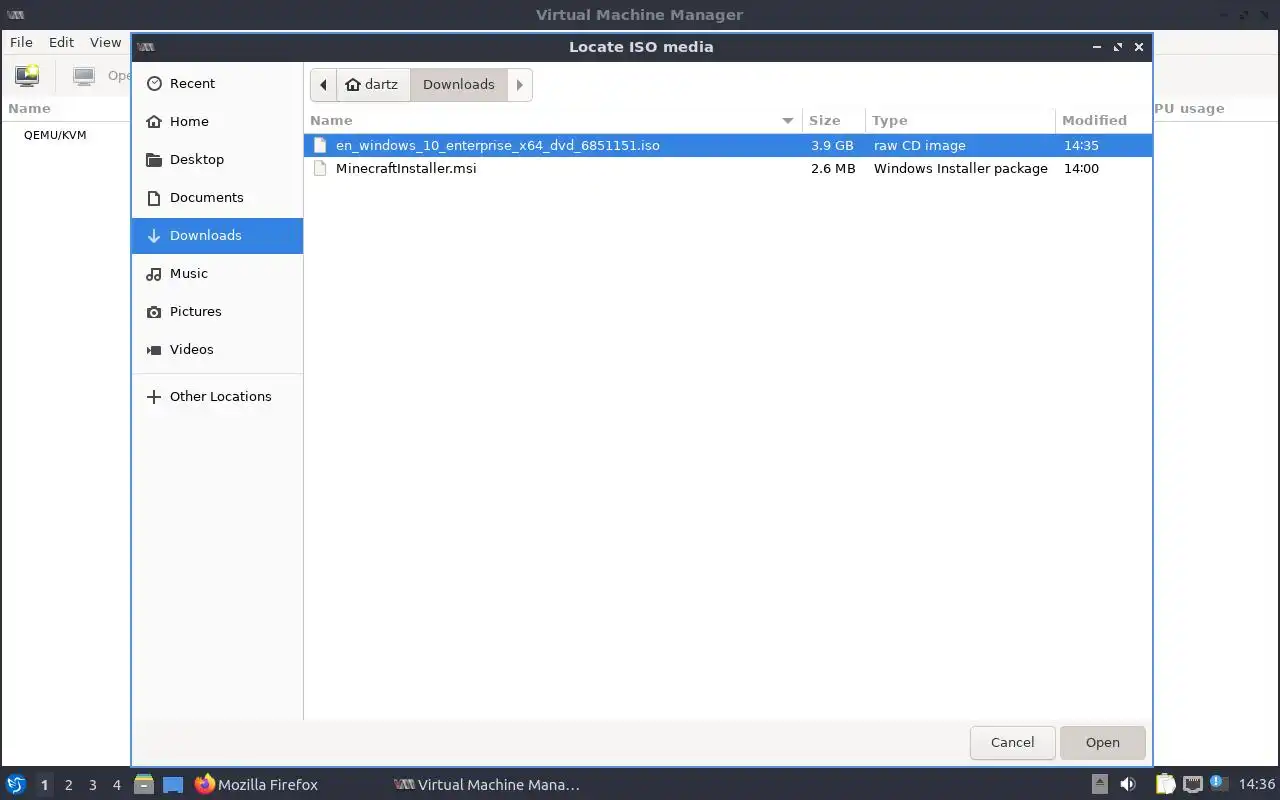Viewport: 1280px width, 800px height.
Task: Select Downloads in the places sidebar
Action: [217, 235]
